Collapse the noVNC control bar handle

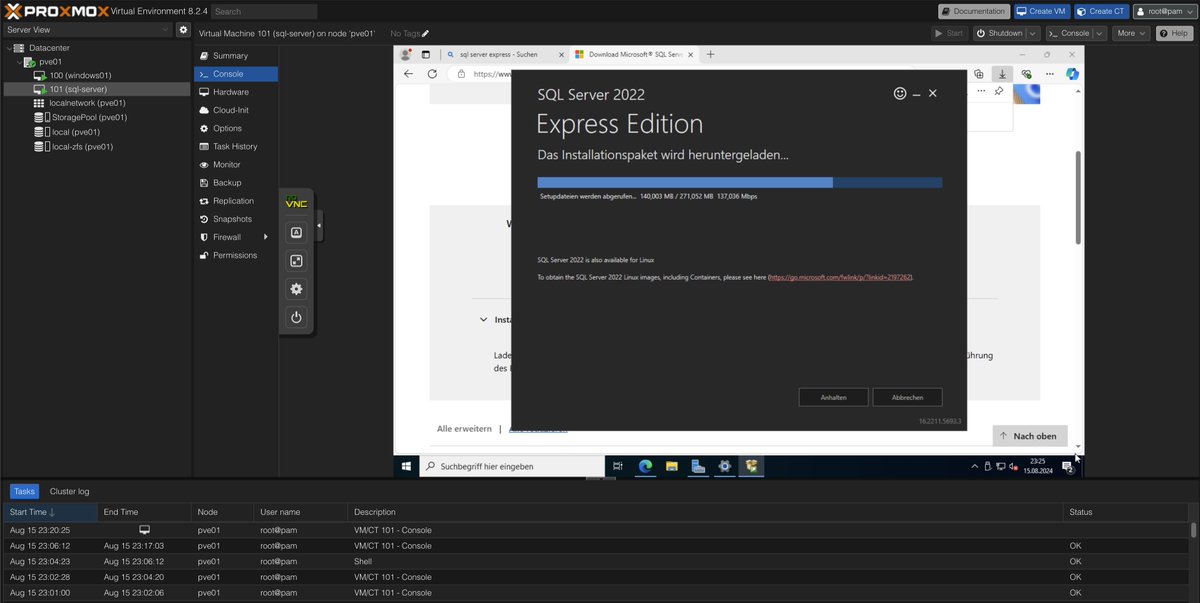tap(318, 226)
